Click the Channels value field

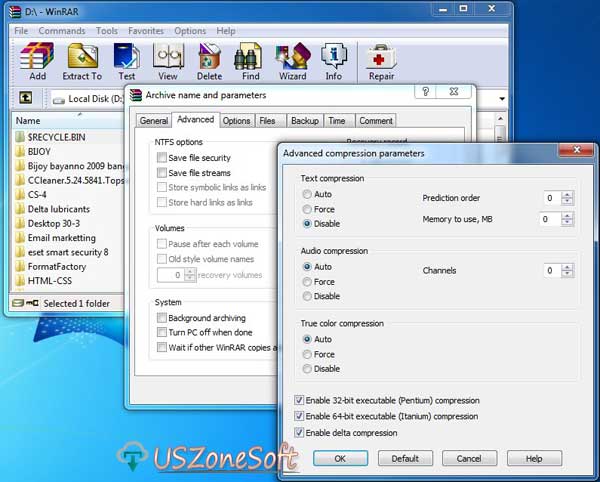(x=553, y=271)
